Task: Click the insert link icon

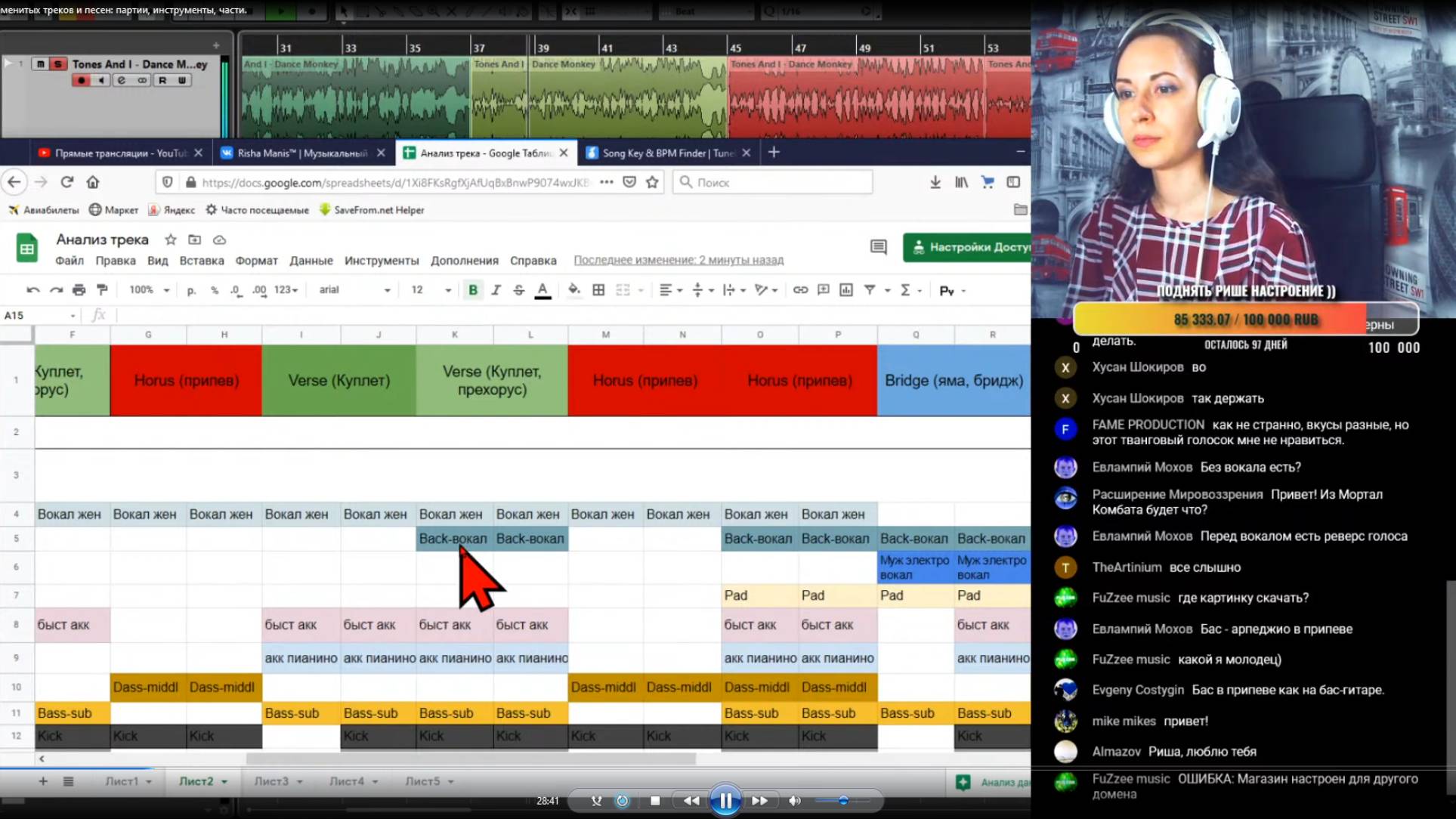Action: coord(800,290)
